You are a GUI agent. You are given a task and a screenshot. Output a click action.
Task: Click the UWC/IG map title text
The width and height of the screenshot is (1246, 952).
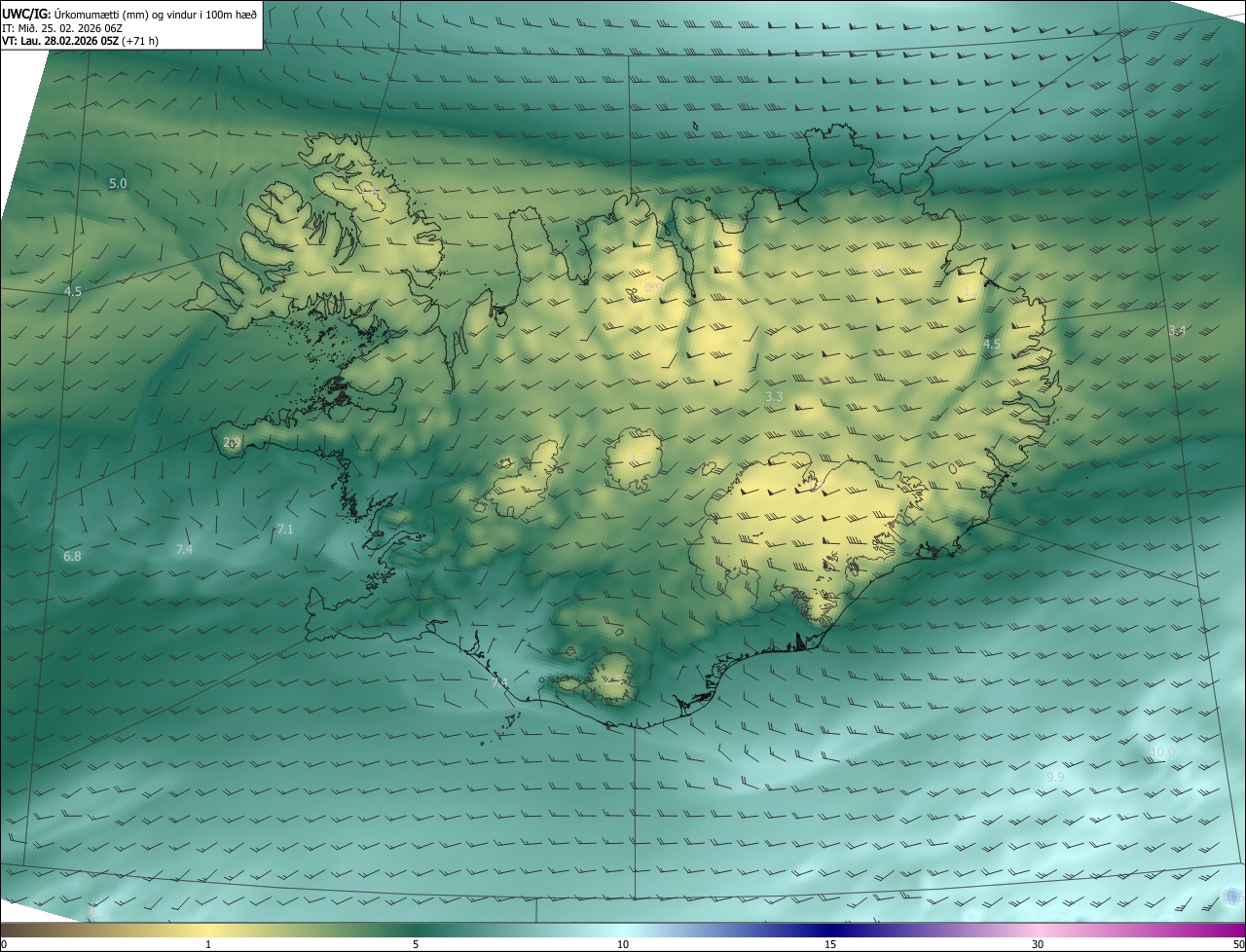(x=26, y=15)
